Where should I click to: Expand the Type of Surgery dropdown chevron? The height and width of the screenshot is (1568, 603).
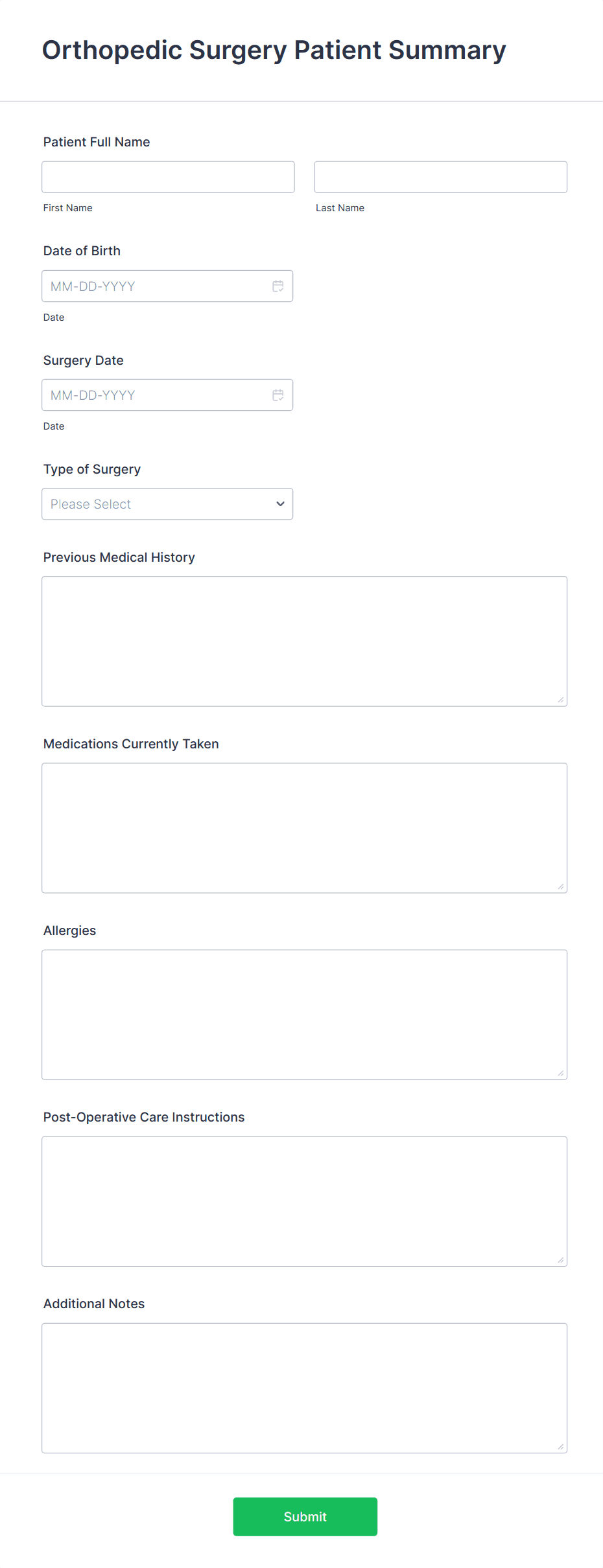pyautogui.click(x=279, y=503)
